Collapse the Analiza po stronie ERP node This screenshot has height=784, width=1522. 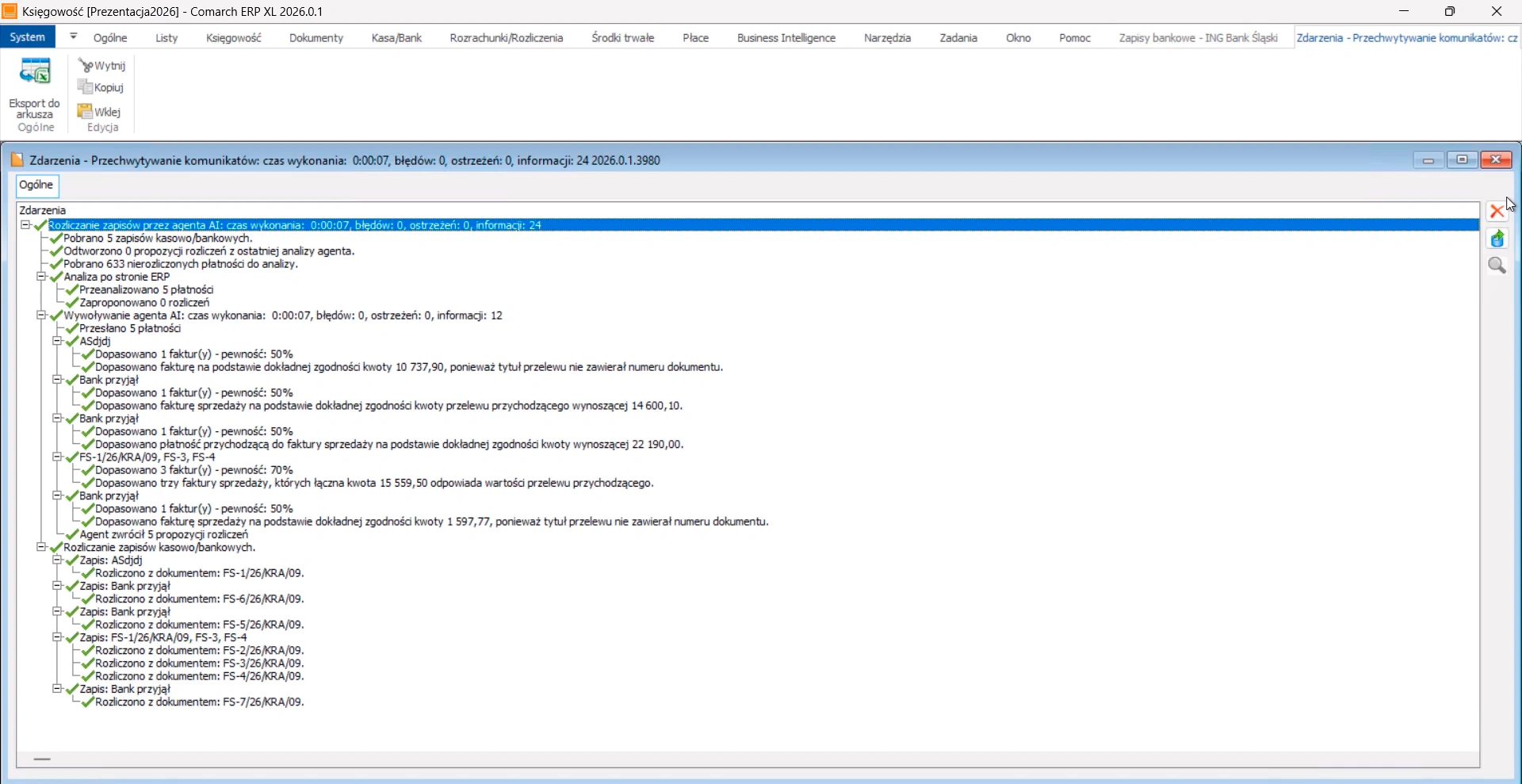[41, 277]
